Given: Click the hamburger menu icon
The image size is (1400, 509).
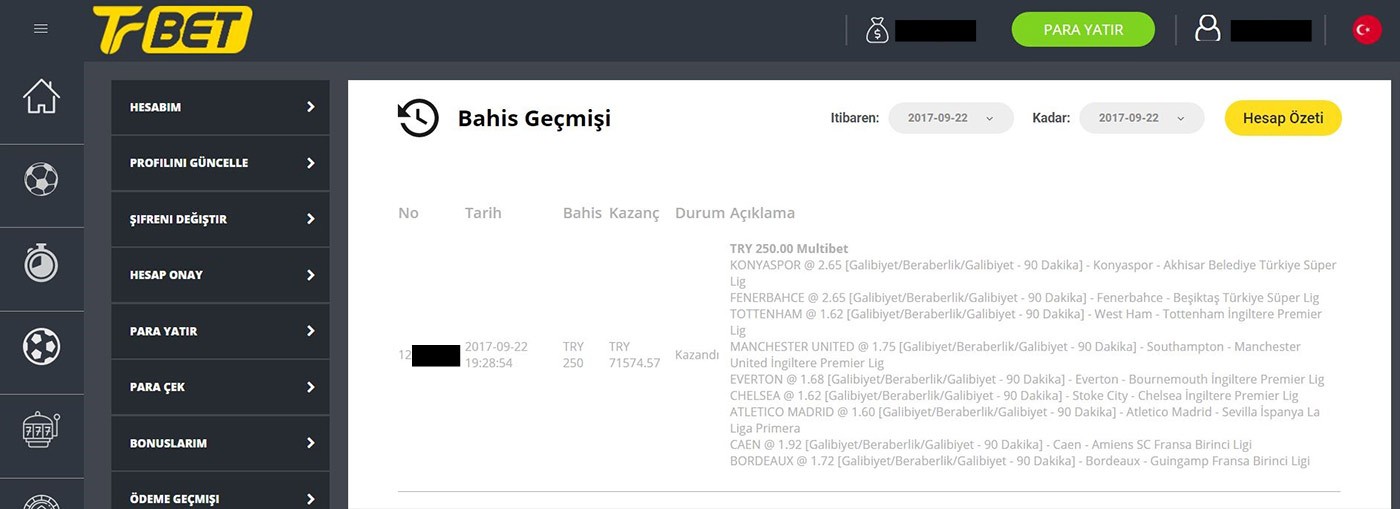Looking at the screenshot, I should tap(41, 29).
